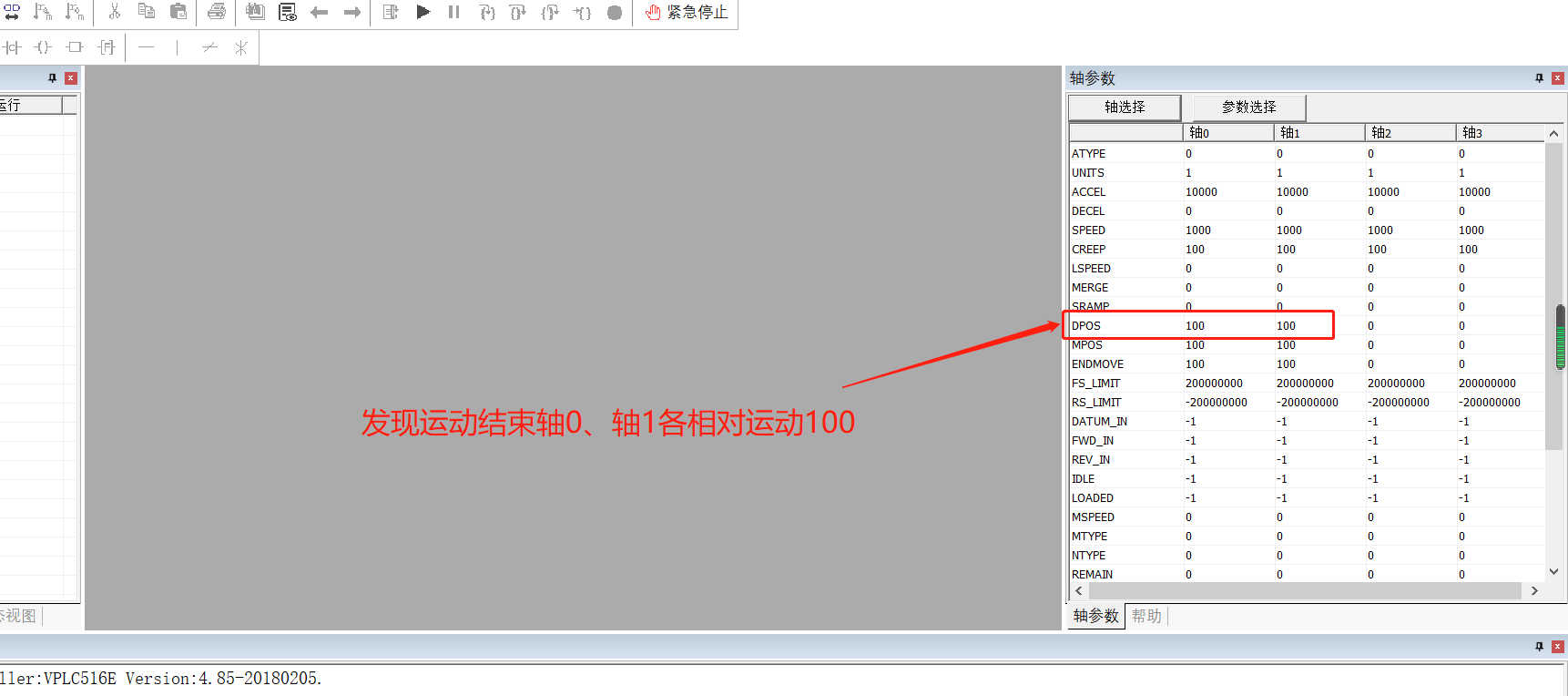Select the UNITS parameter row
This screenshot has height=696, width=1568.
point(1307,173)
